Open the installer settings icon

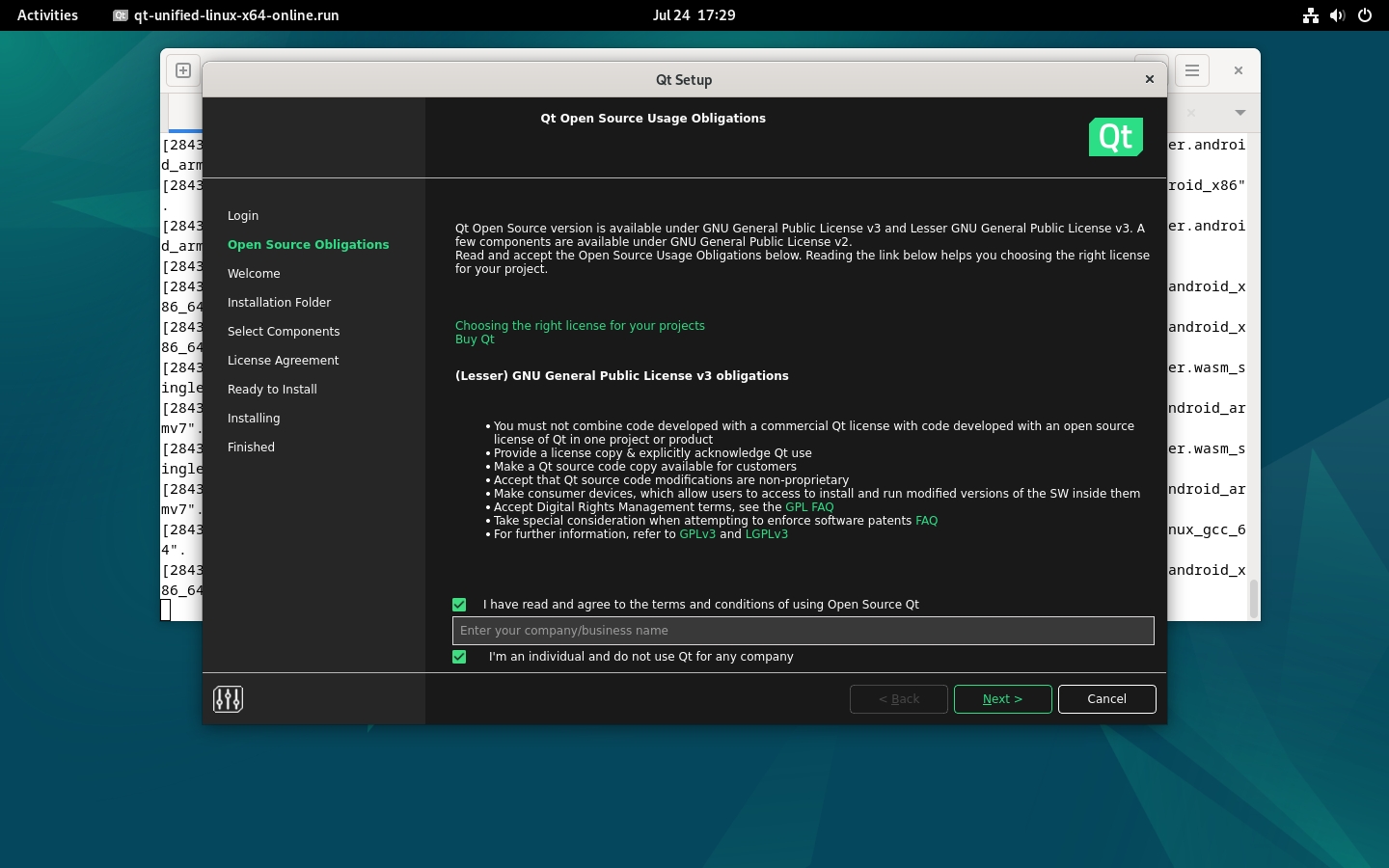(x=228, y=699)
